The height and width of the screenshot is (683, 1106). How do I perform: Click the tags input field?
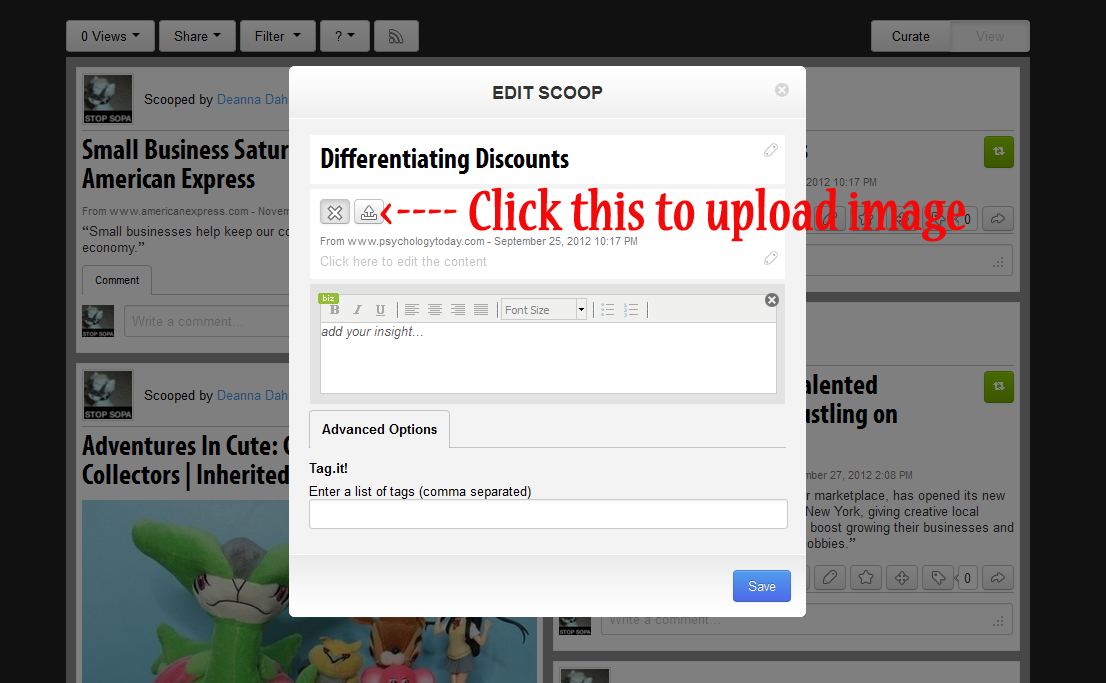pyautogui.click(x=548, y=514)
